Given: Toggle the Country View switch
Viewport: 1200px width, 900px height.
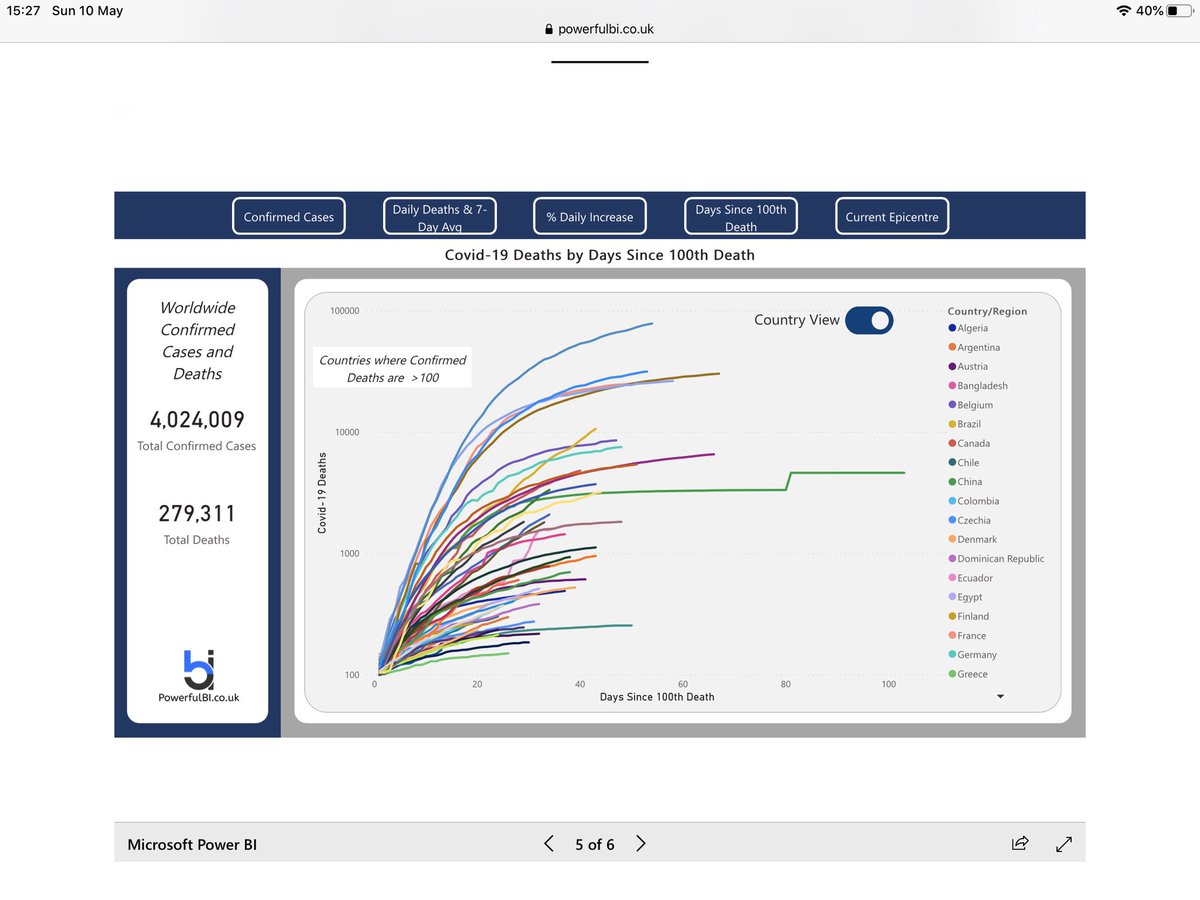Looking at the screenshot, I should (x=869, y=320).
